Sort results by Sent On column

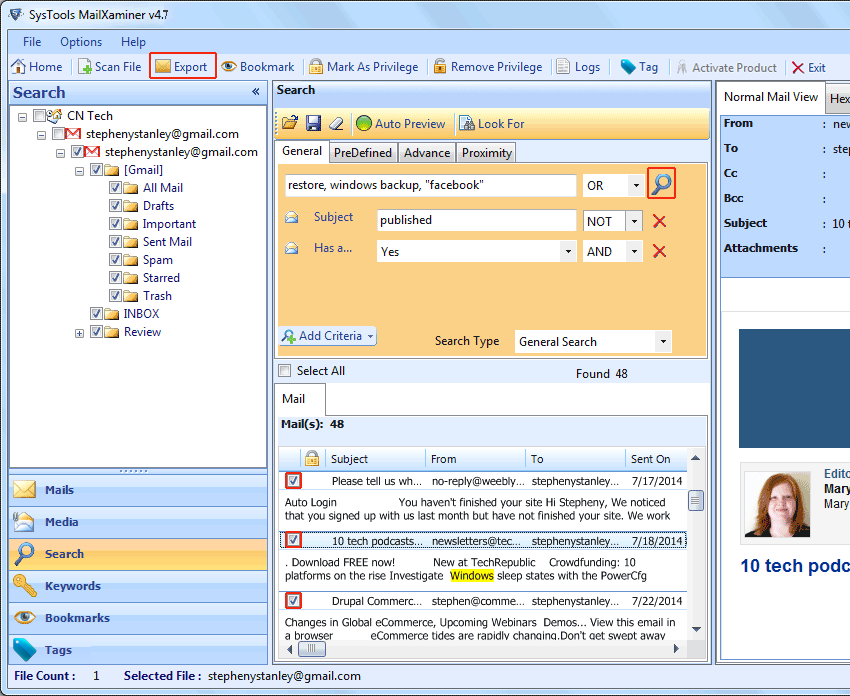tap(655, 459)
